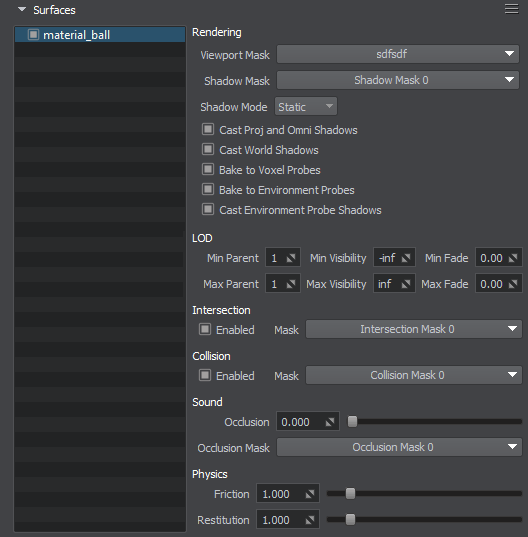
Task: Open the Viewport Mask dropdown
Action: pyautogui.click(x=398, y=54)
